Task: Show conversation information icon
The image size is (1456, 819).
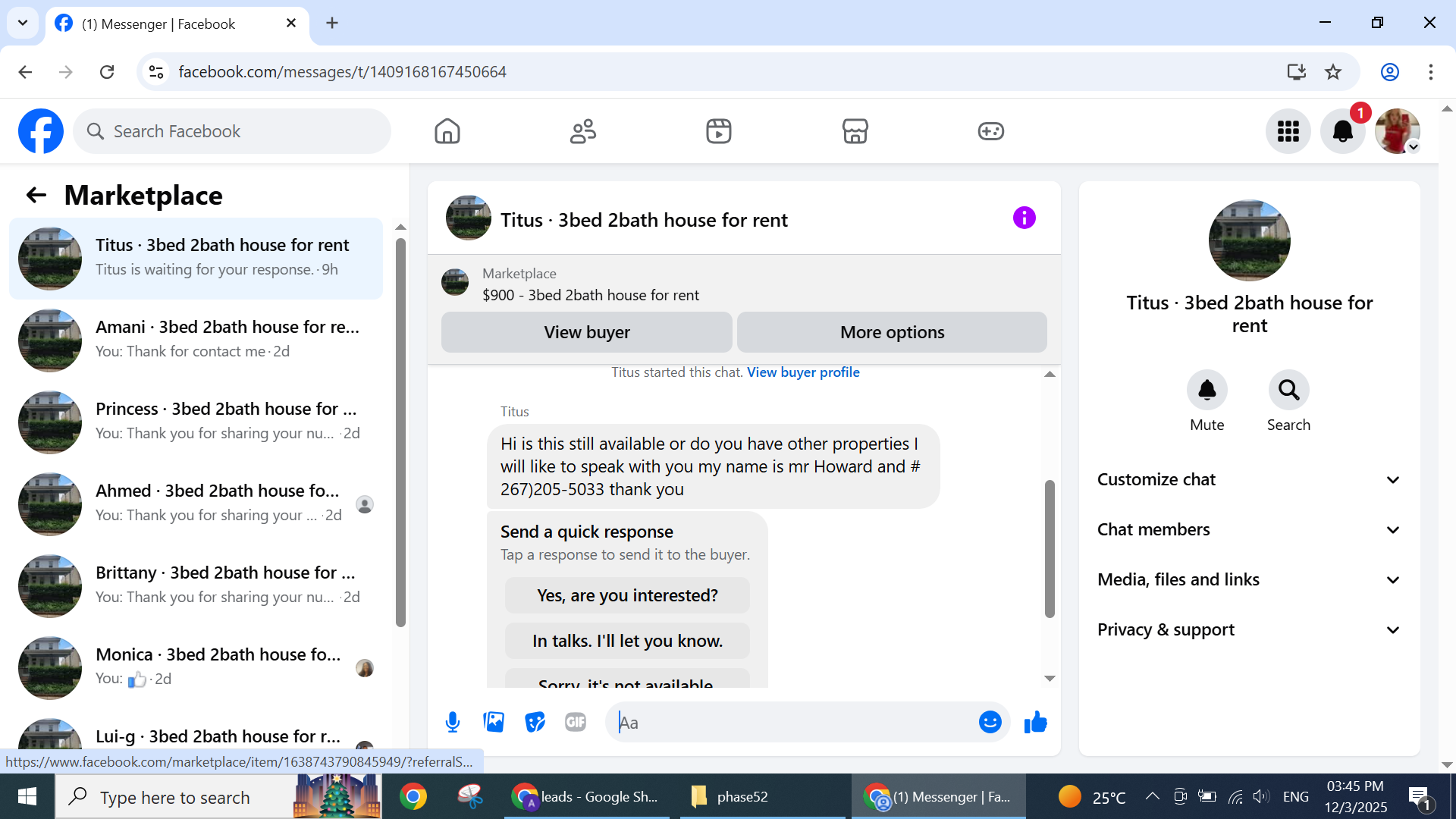Action: (x=1024, y=218)
